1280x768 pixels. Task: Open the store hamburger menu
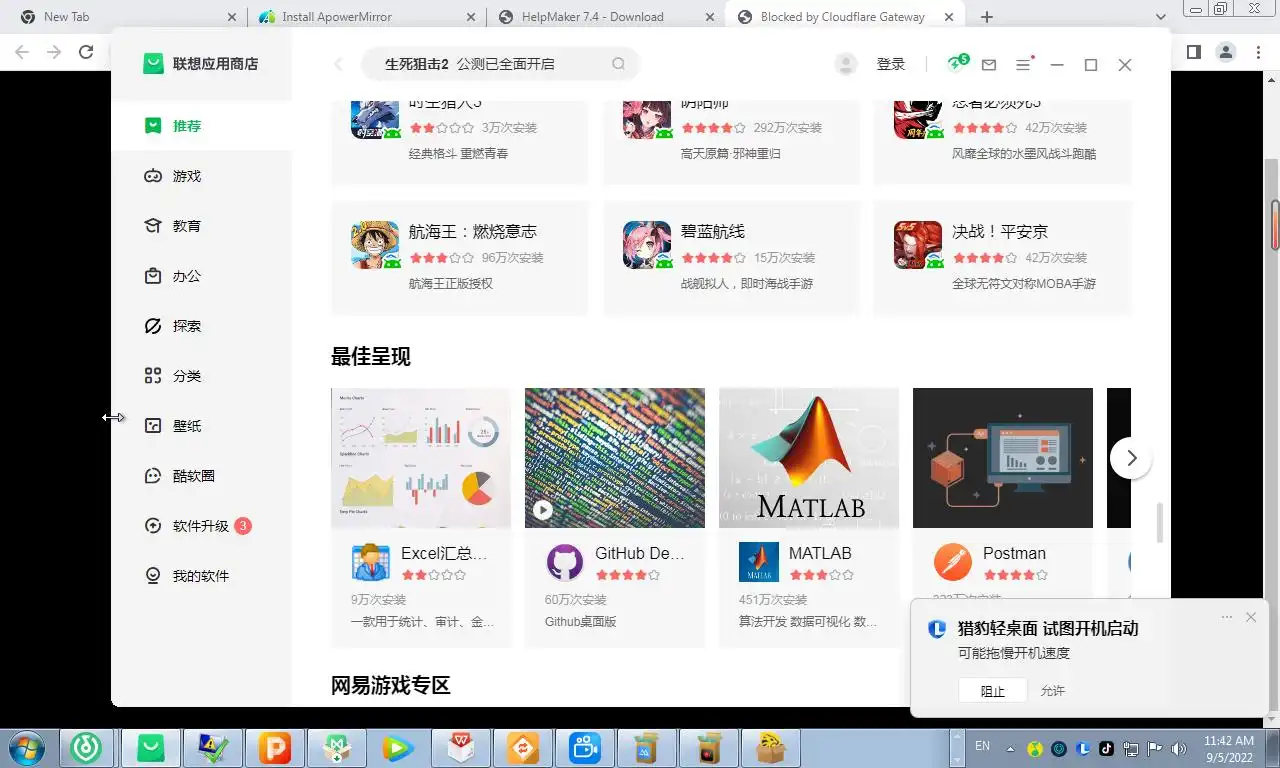(1023, 64)
